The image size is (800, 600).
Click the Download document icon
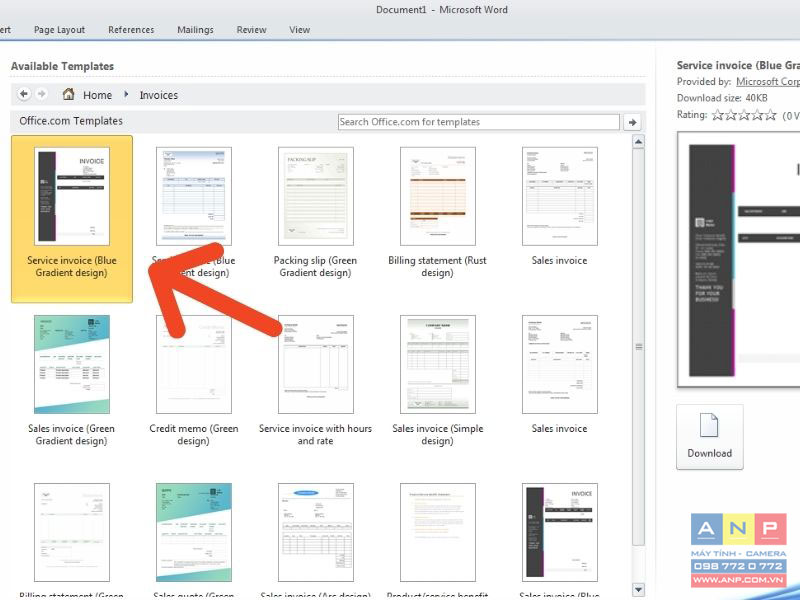click(x=709, y=425)
